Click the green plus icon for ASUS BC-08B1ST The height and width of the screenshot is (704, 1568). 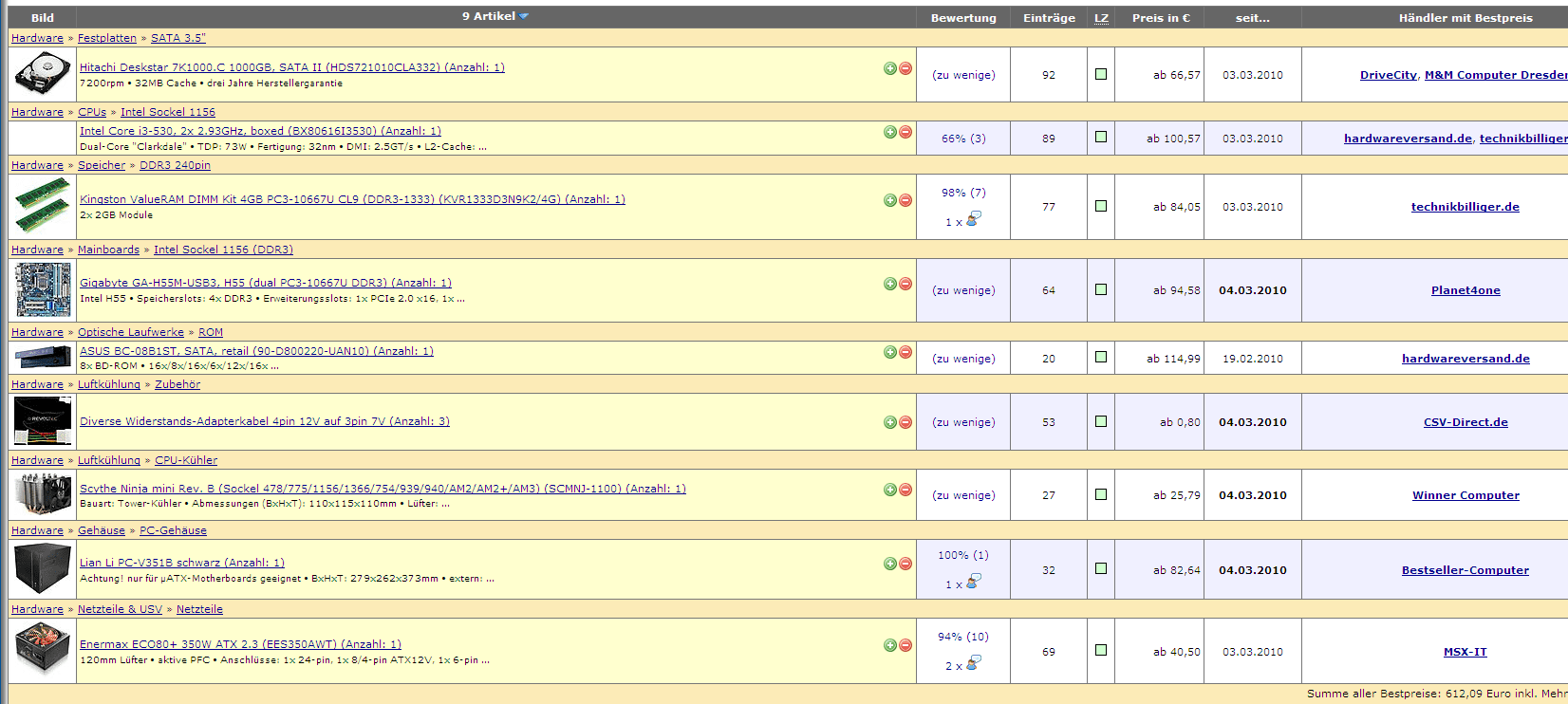(x=890, y=352)
